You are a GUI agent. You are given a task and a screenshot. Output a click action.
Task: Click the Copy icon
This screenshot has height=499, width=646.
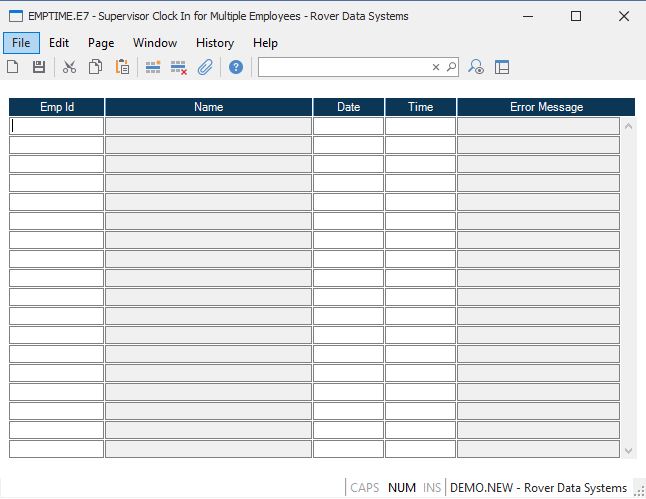point(96,67)
